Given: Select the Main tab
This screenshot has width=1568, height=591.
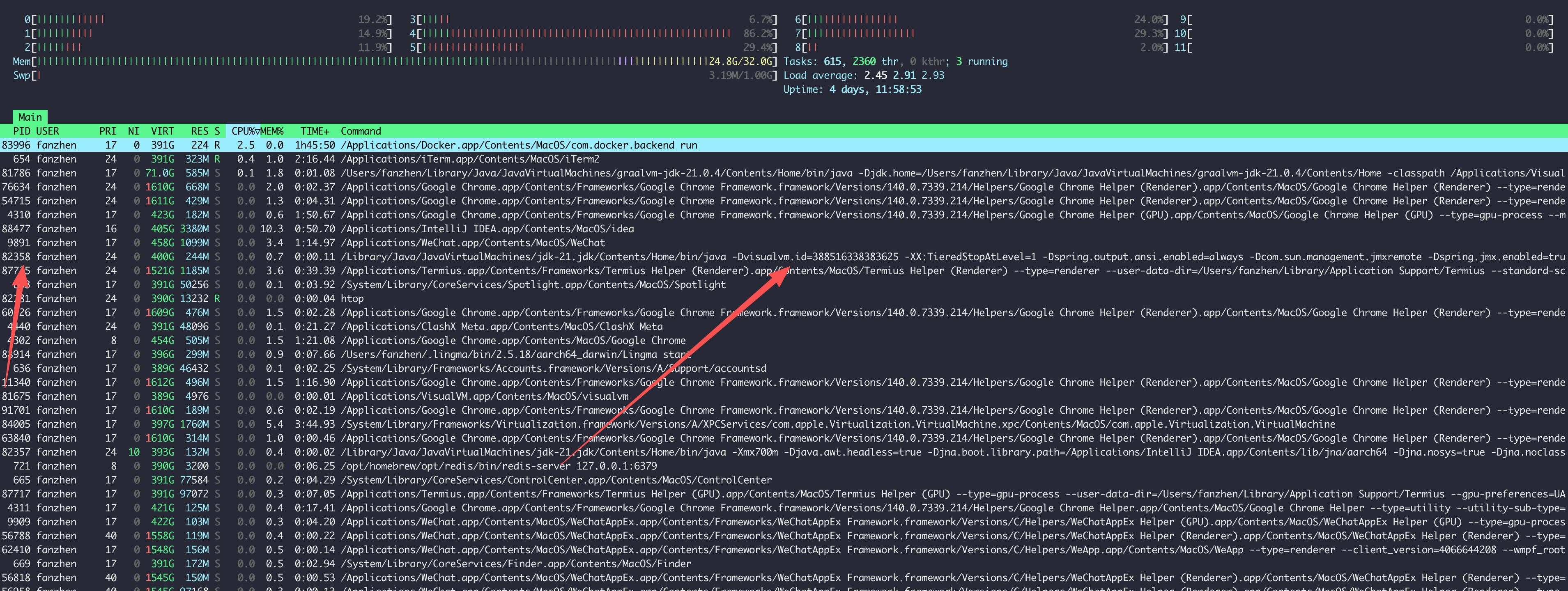Looking at the screenshot, I should point(30,117).
